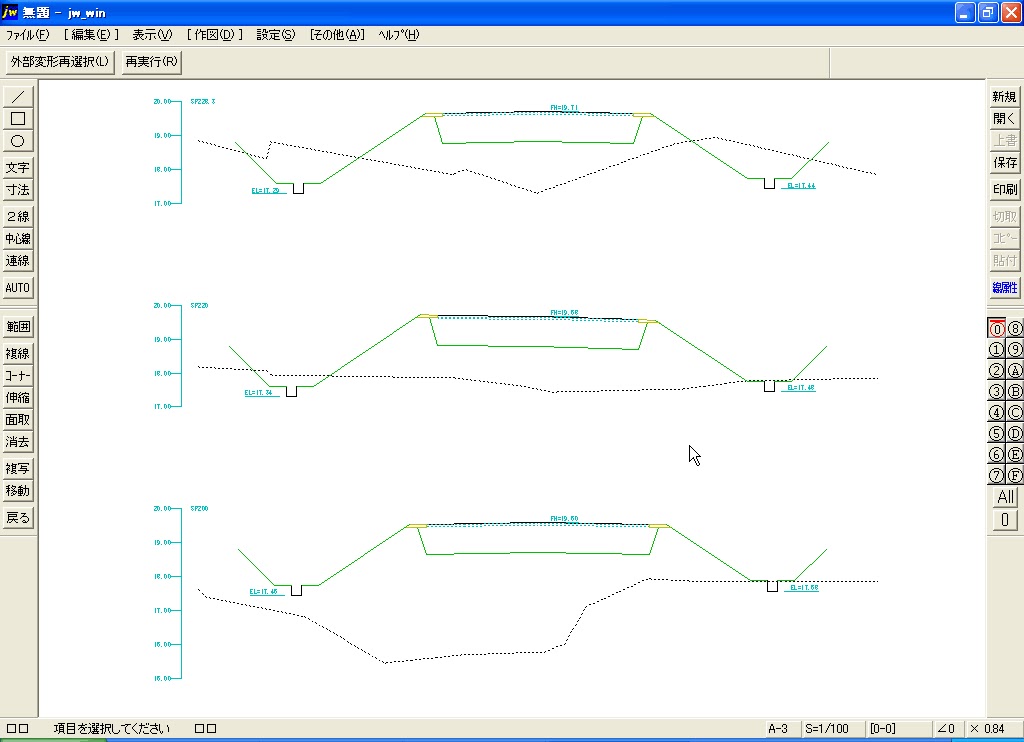Open the 設定(S) menu
Image resolution: width=1024 pixels, height=742 pixels.
(x=276, y=35)
